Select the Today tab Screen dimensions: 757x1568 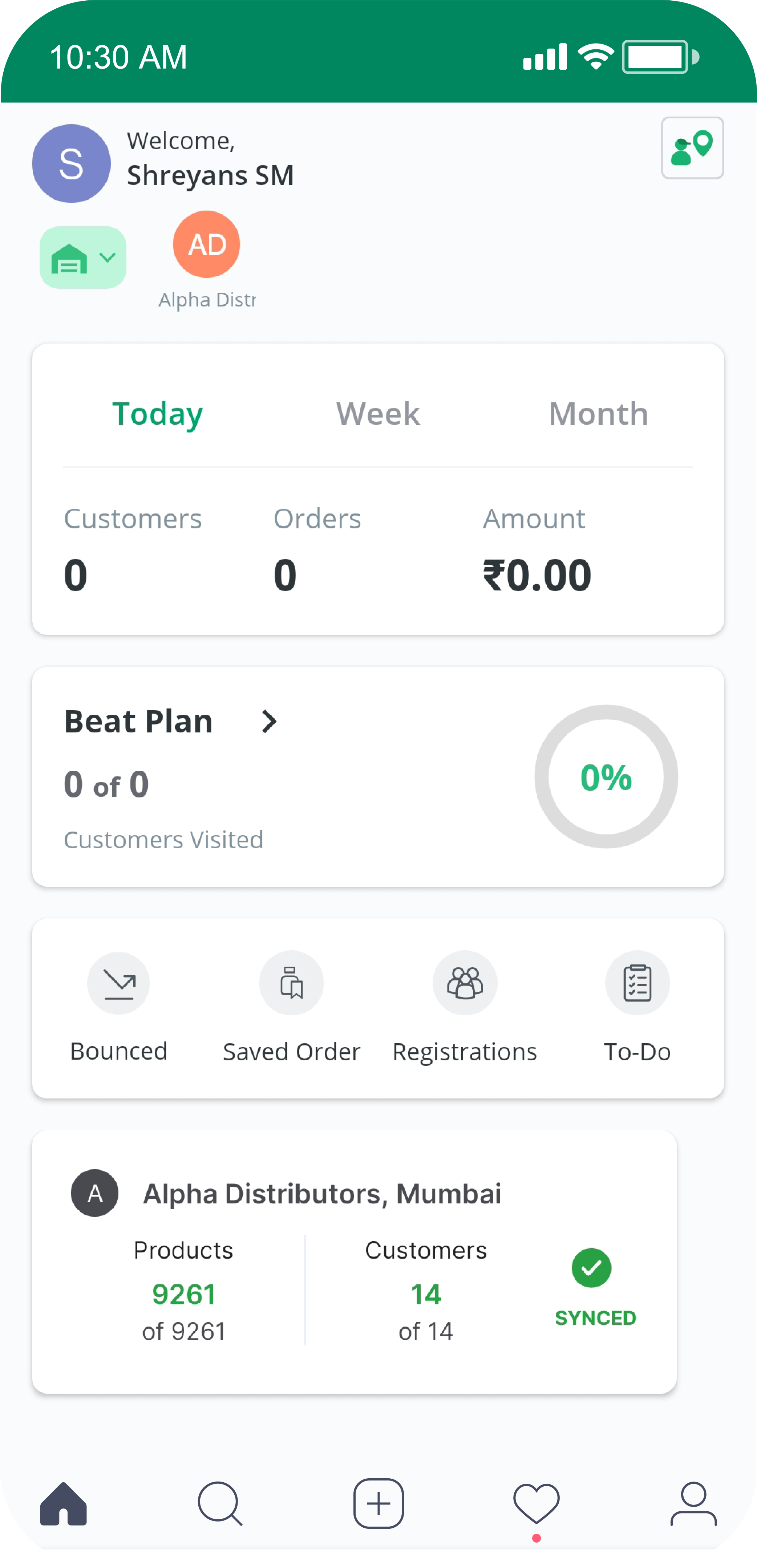tap(157, 415)
